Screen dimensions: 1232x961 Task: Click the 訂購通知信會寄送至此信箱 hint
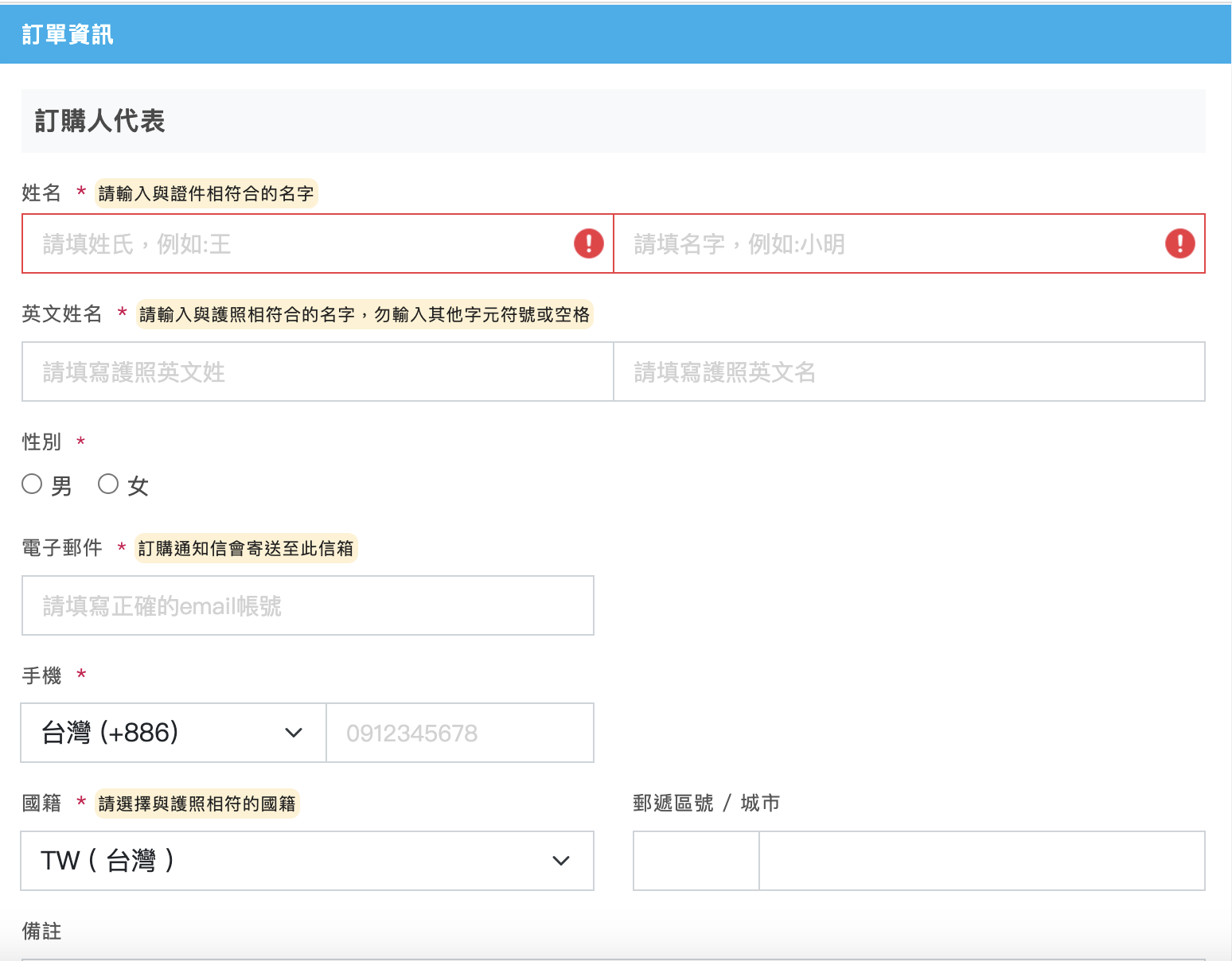[246, 548]
